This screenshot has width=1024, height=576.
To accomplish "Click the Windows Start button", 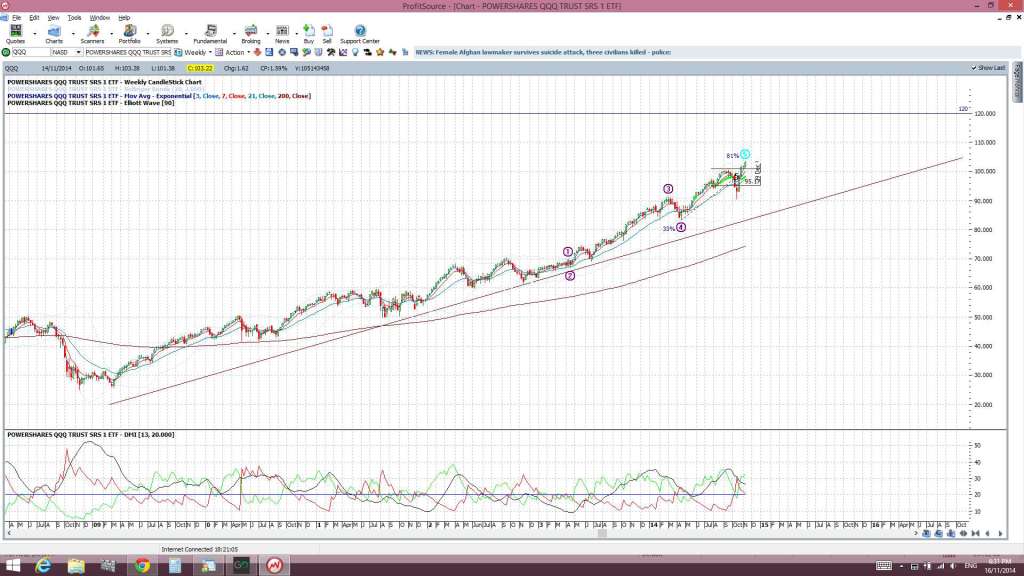I will (12, 566).
